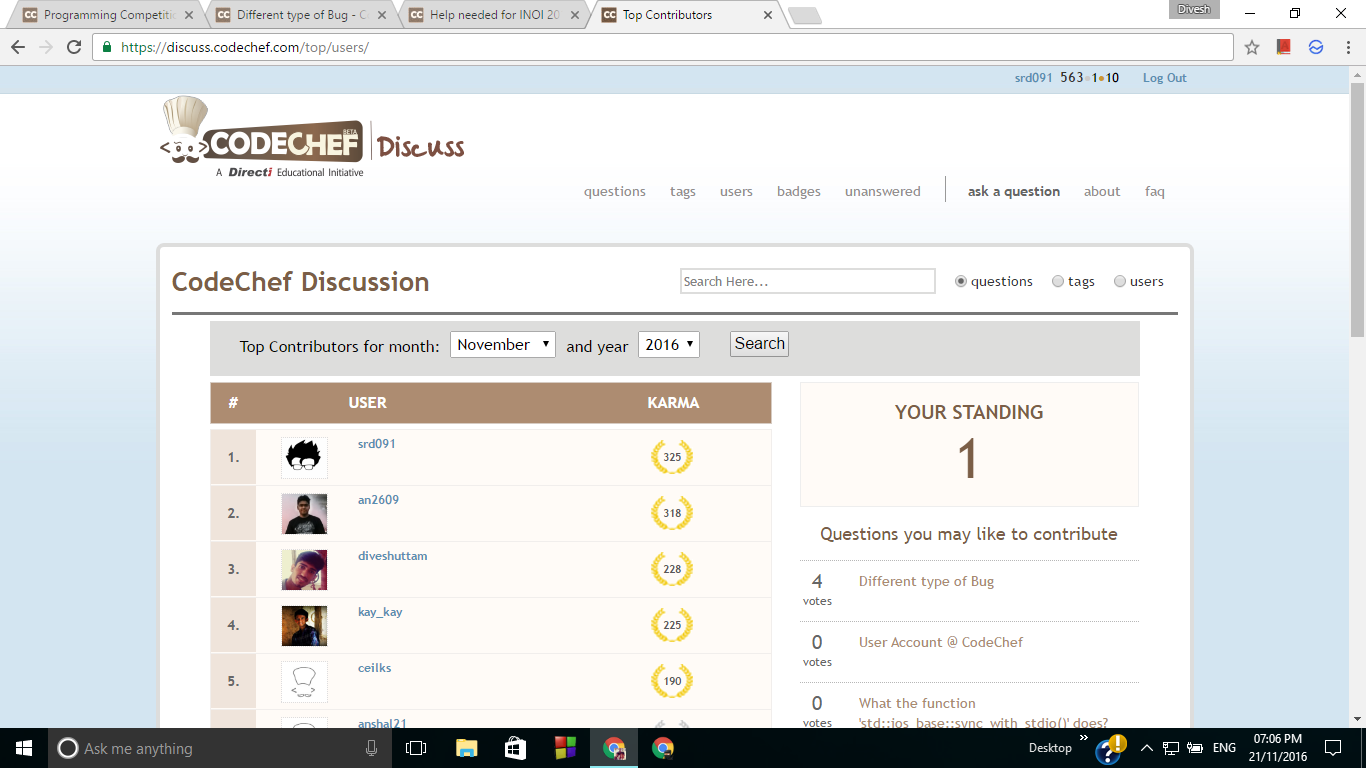This screenshot has width=1366, height=768.
Task: Click the ENG language indicator
Action: point(1224,748)
